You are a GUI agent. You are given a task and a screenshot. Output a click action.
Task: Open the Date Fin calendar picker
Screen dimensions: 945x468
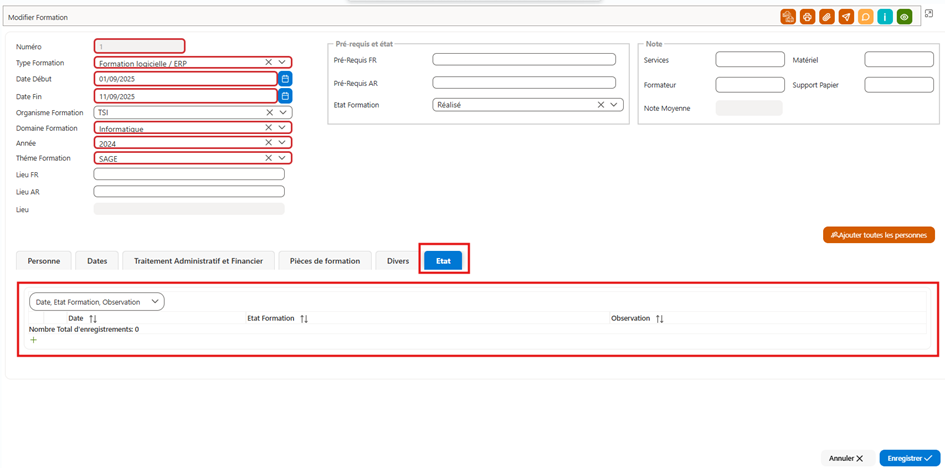point(285,96)
